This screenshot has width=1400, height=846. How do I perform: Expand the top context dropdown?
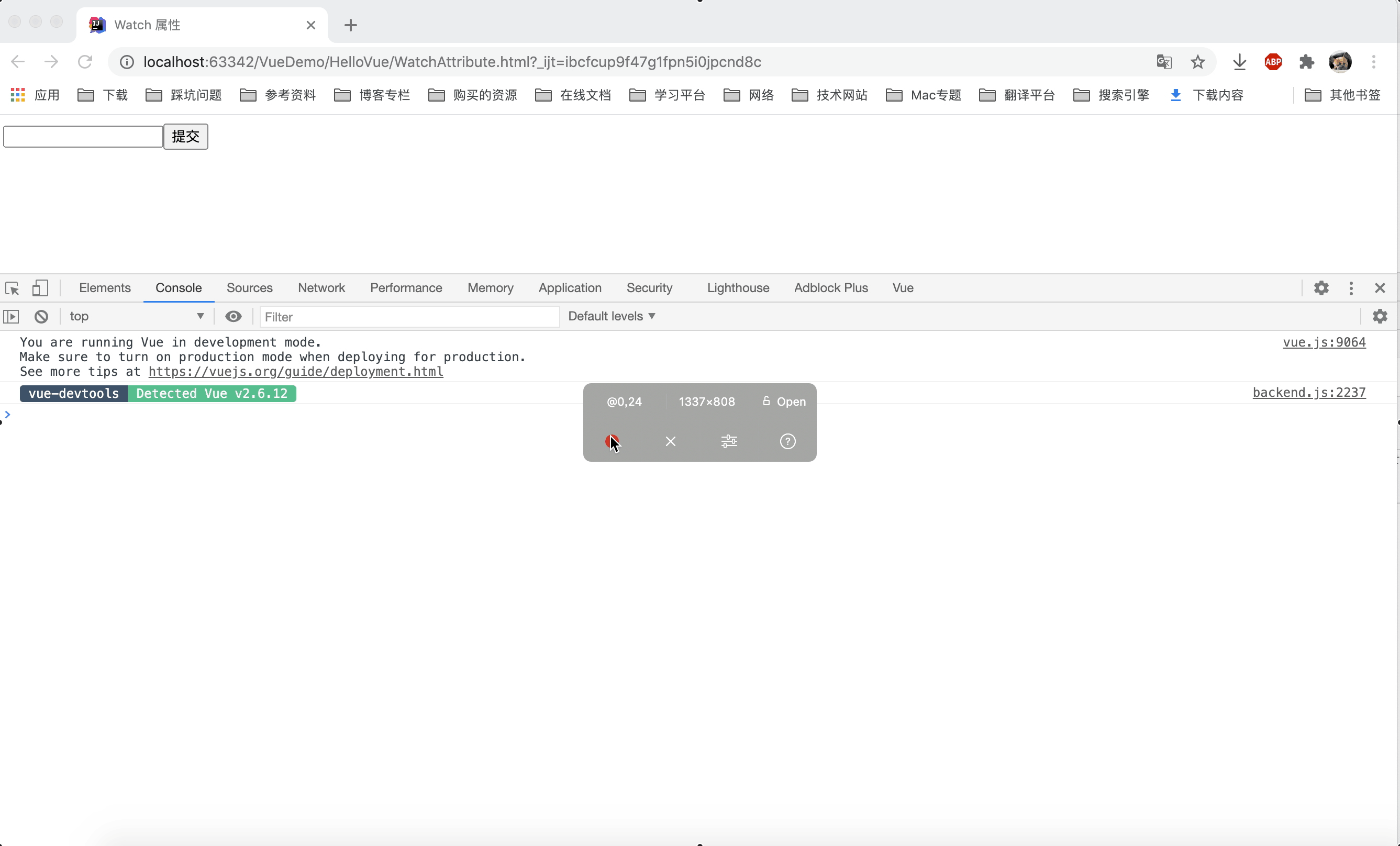pyautogui.click(x=136, y=317)
